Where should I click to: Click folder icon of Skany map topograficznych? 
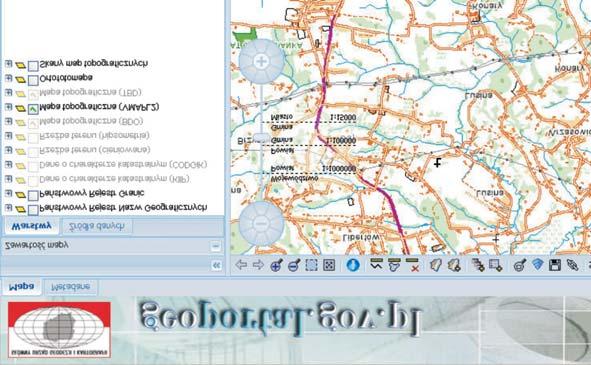point(20,65)
